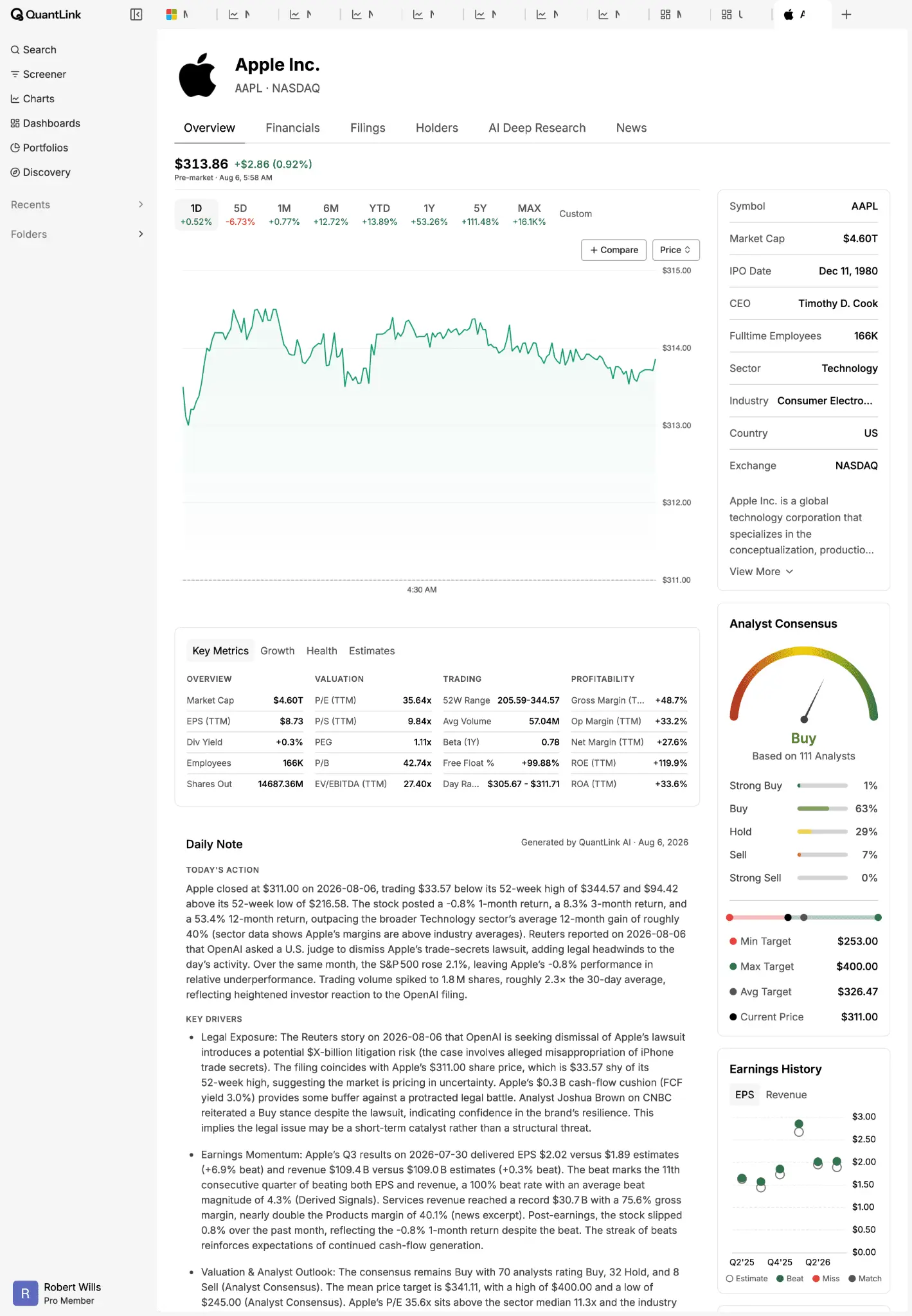Click the Miss legend marker
The image size is (912, 1316).
click(816, 1278)
